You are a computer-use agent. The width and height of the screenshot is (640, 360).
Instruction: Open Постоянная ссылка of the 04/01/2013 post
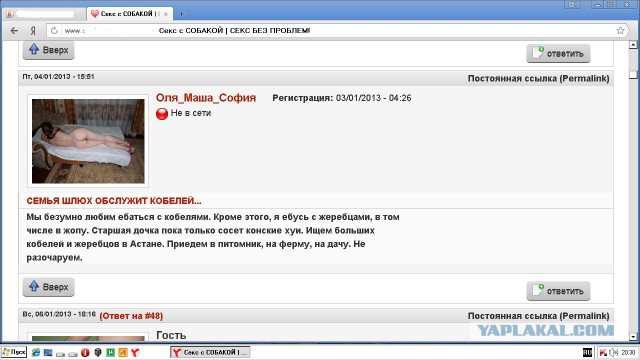click(538, 78)
